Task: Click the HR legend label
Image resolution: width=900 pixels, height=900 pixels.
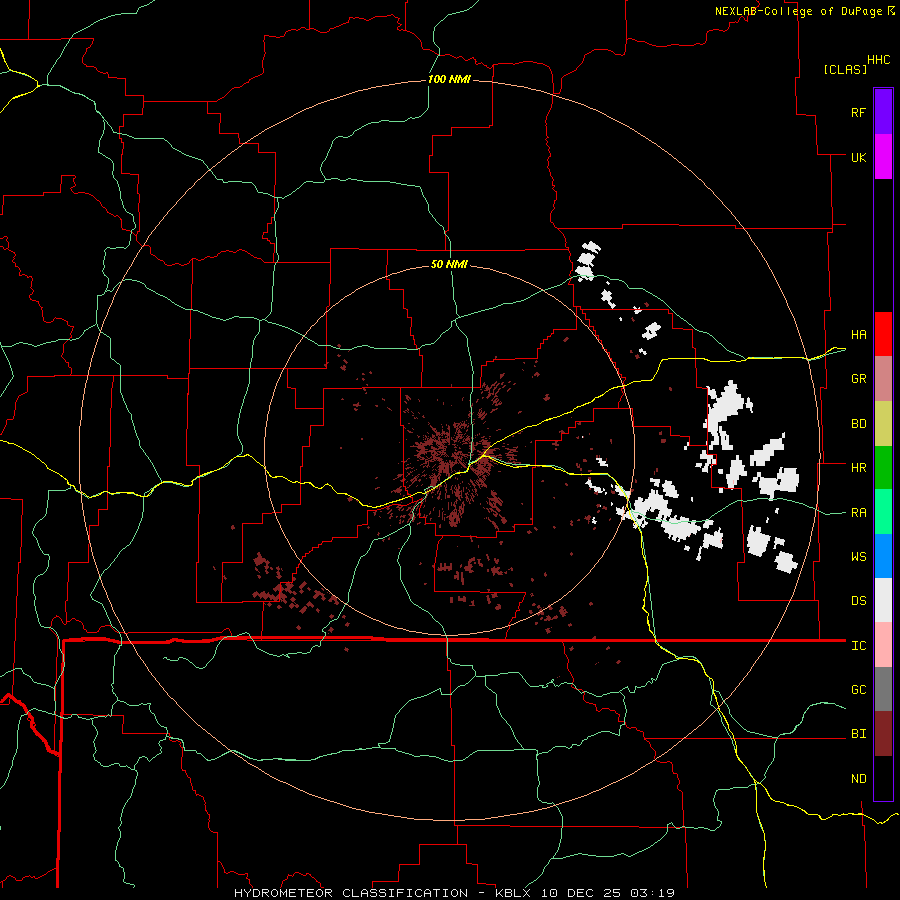Action: [858, 468]
